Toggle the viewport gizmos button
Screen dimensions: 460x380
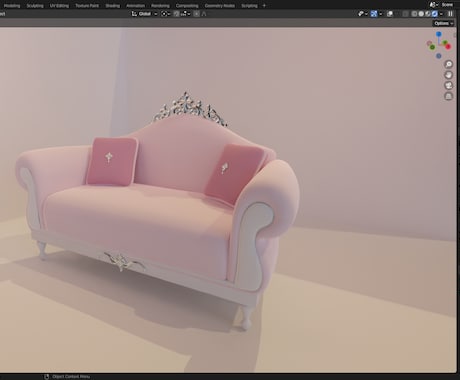(374, 14)
